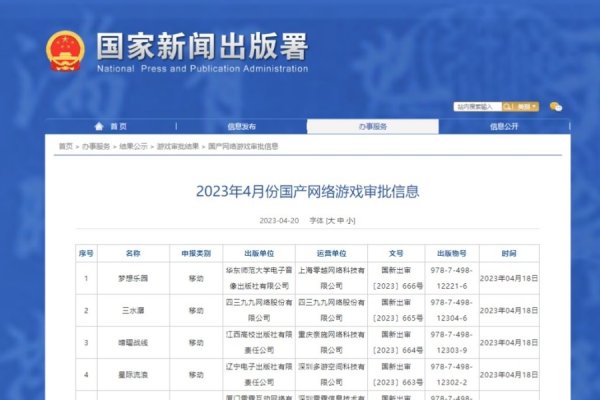Click the magnifier search icon
600x400 pixels.
pos(508,107)
